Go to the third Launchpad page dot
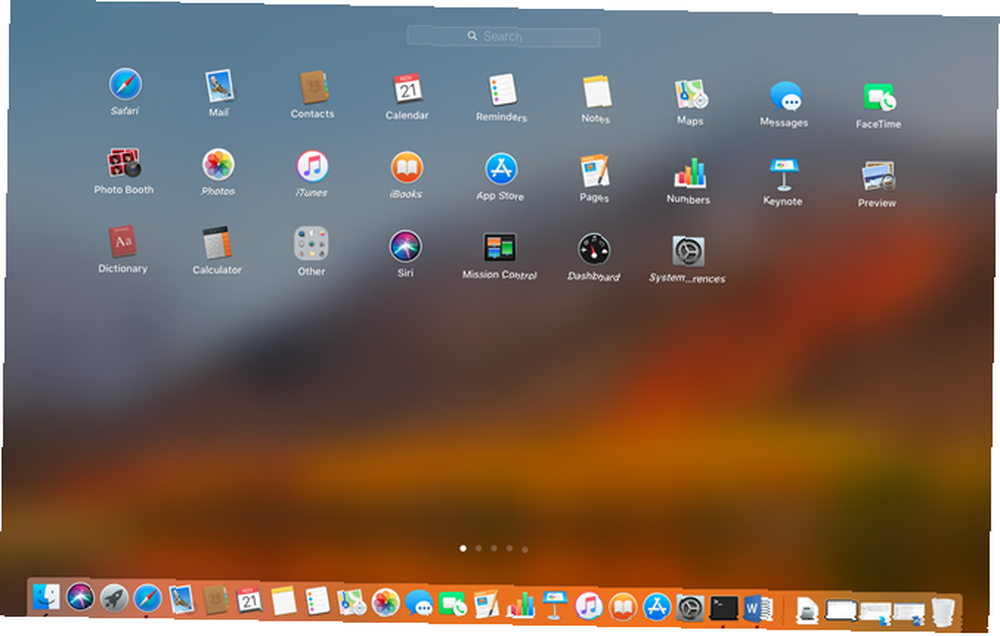This screenshot has height=636, width=1000. (x=494, y=549)
